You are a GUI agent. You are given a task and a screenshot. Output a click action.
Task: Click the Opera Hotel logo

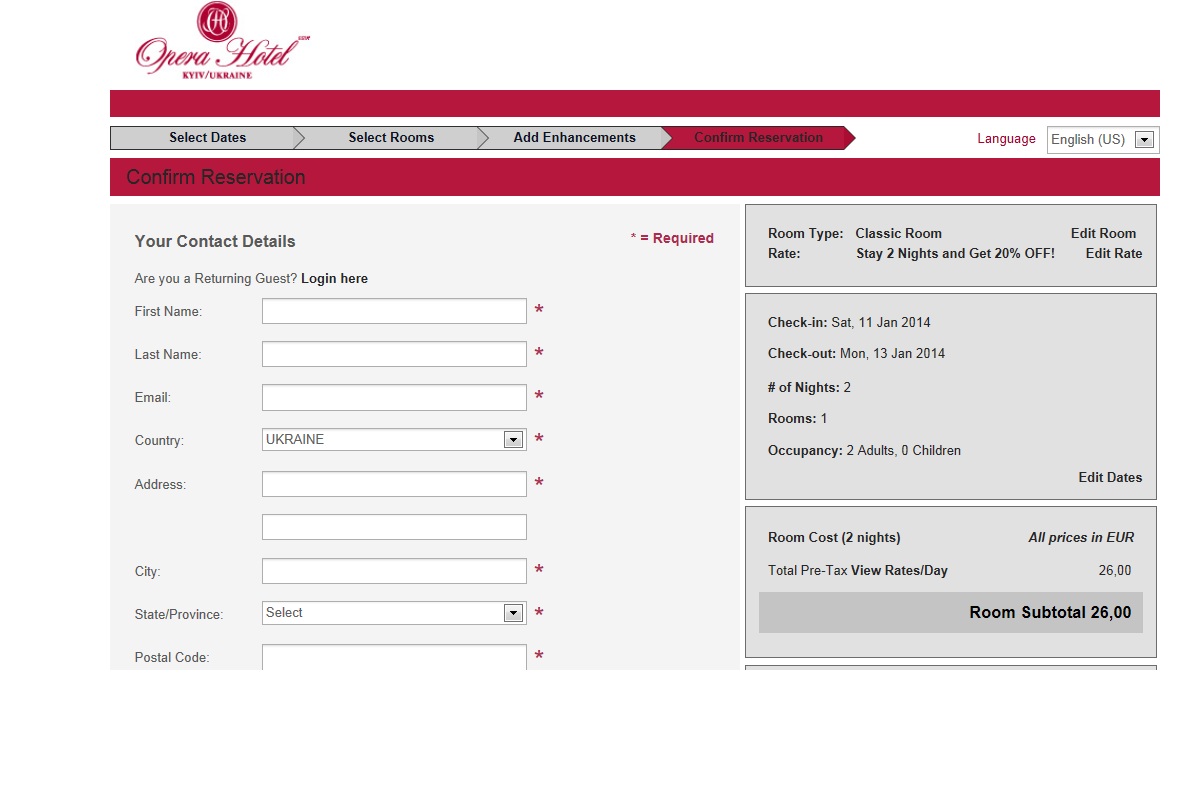222,41
